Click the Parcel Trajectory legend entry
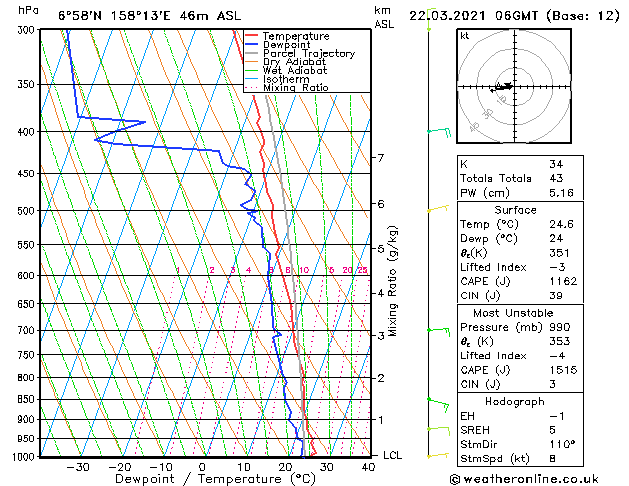The width and height of the screenshot is (629, 486). [x=309, y=53]
